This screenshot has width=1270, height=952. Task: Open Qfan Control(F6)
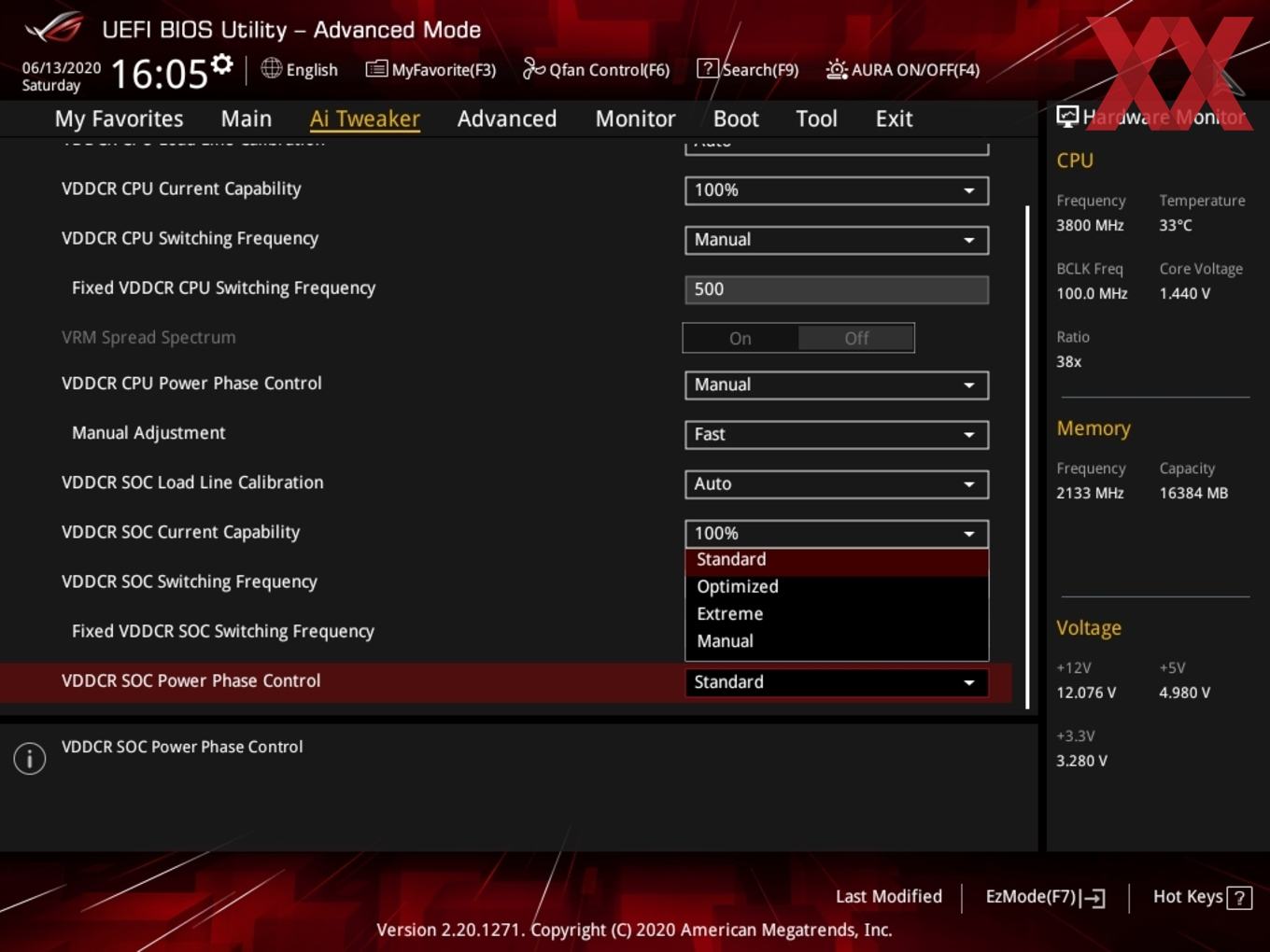596,69
